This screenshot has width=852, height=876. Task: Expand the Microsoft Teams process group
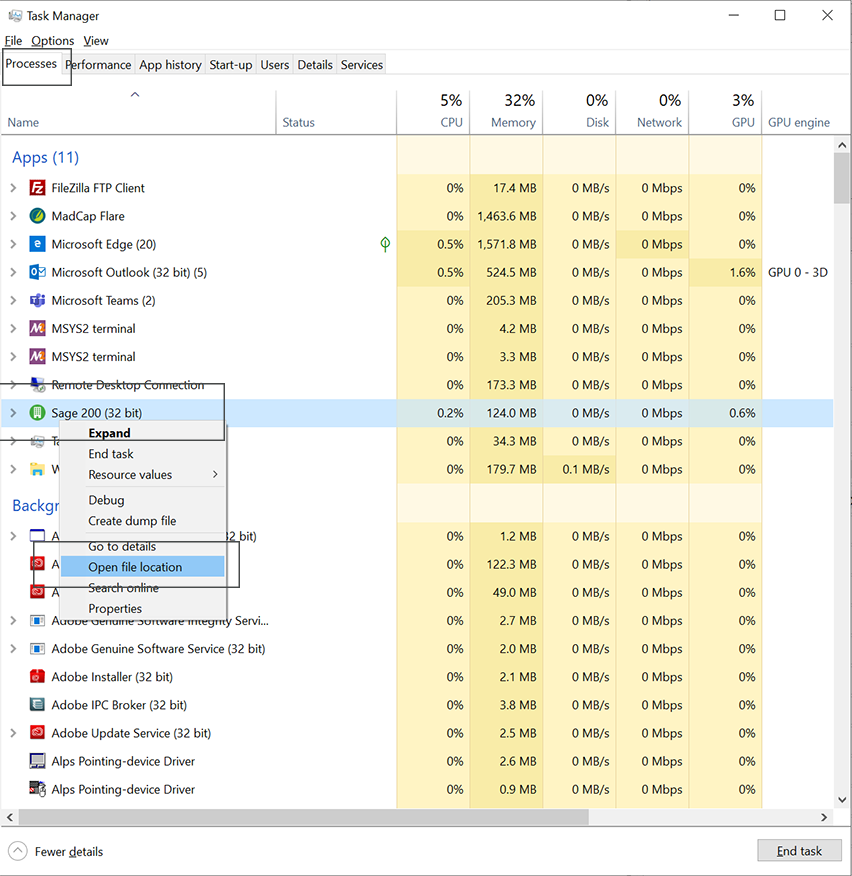click(13, 300)
